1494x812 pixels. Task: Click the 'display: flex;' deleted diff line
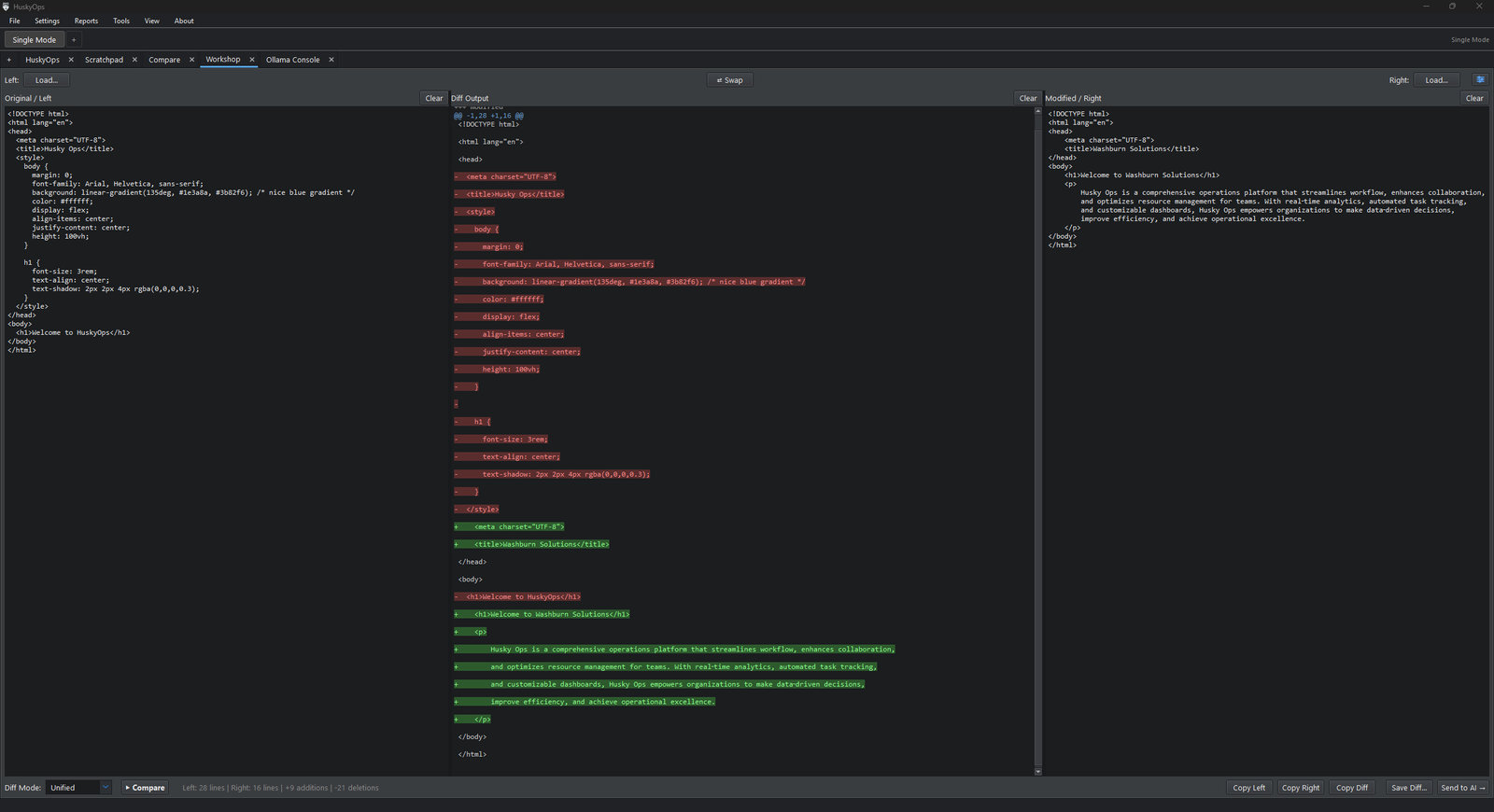click(x=498, y=316)
